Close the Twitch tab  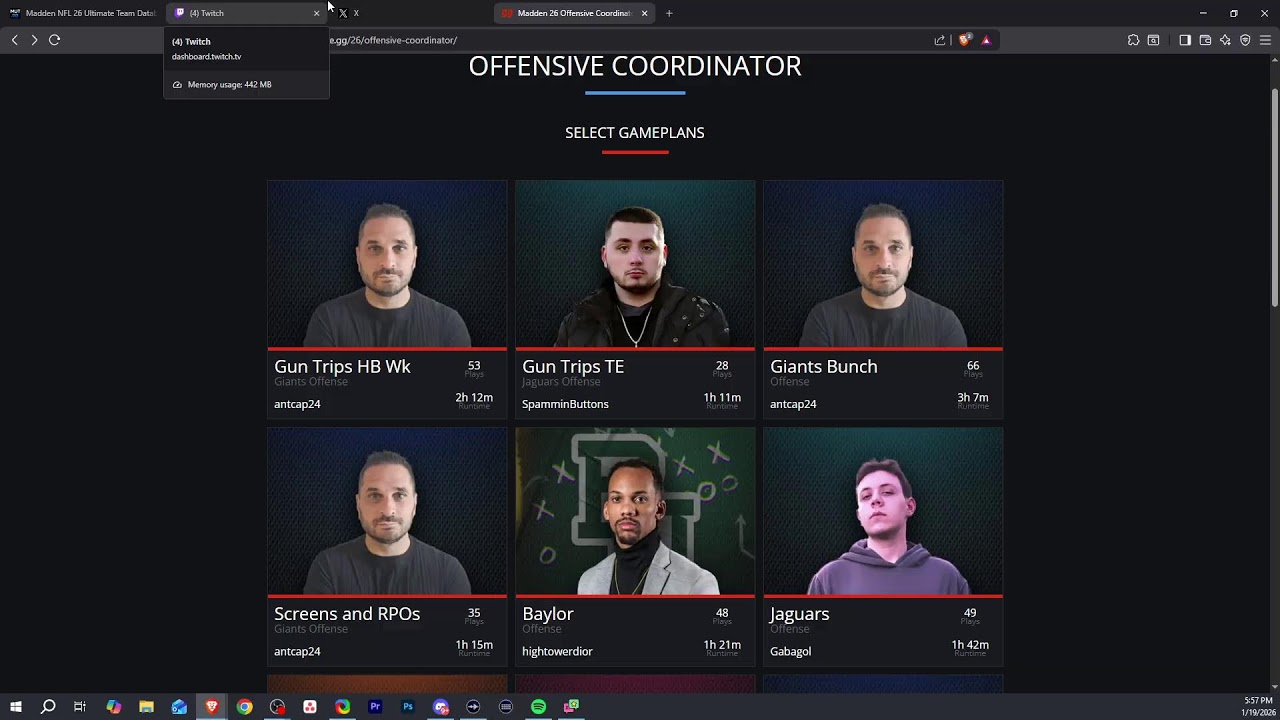pos(317,13)
